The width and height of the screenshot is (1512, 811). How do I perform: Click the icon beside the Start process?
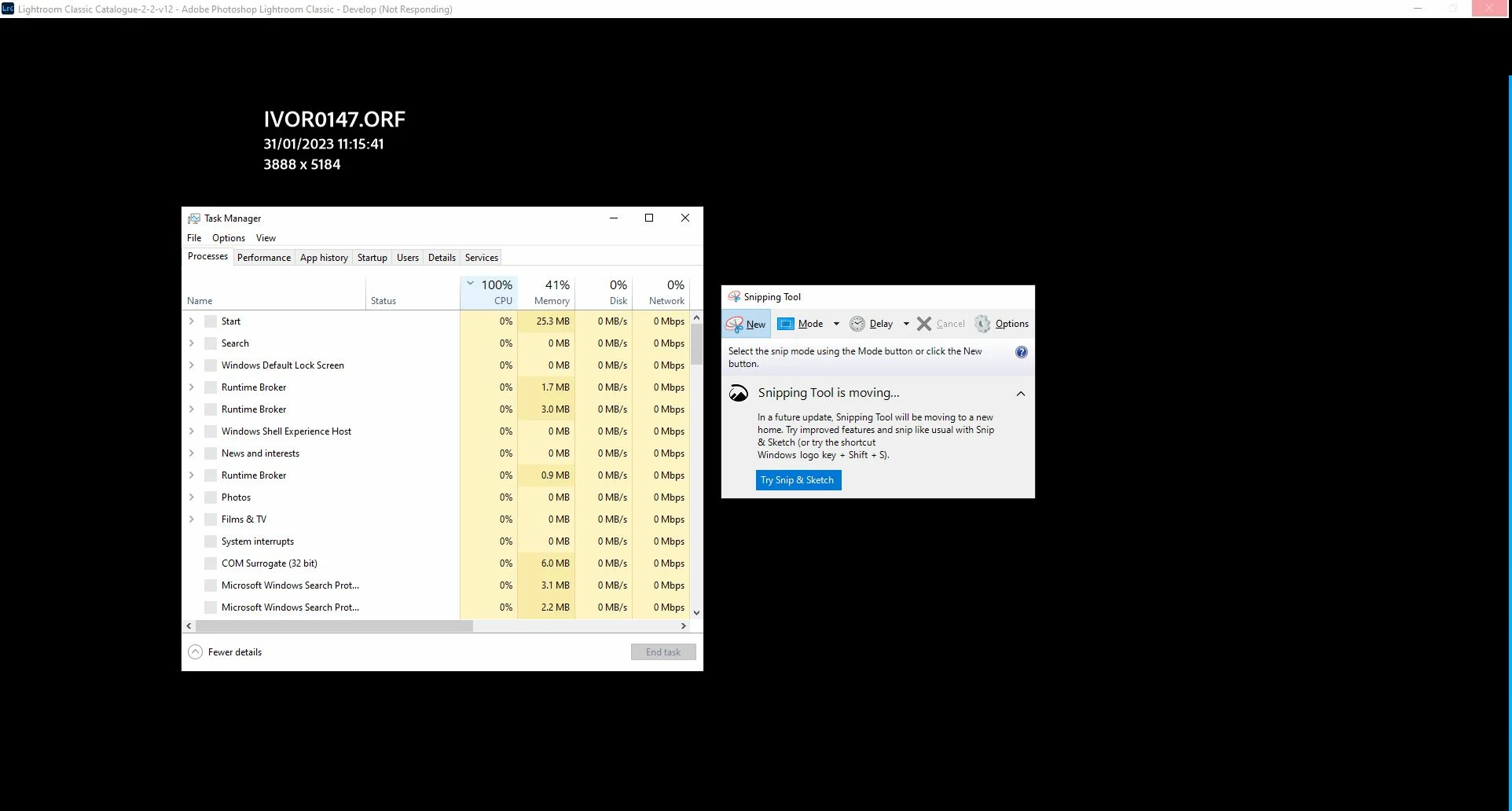[211, 321]
